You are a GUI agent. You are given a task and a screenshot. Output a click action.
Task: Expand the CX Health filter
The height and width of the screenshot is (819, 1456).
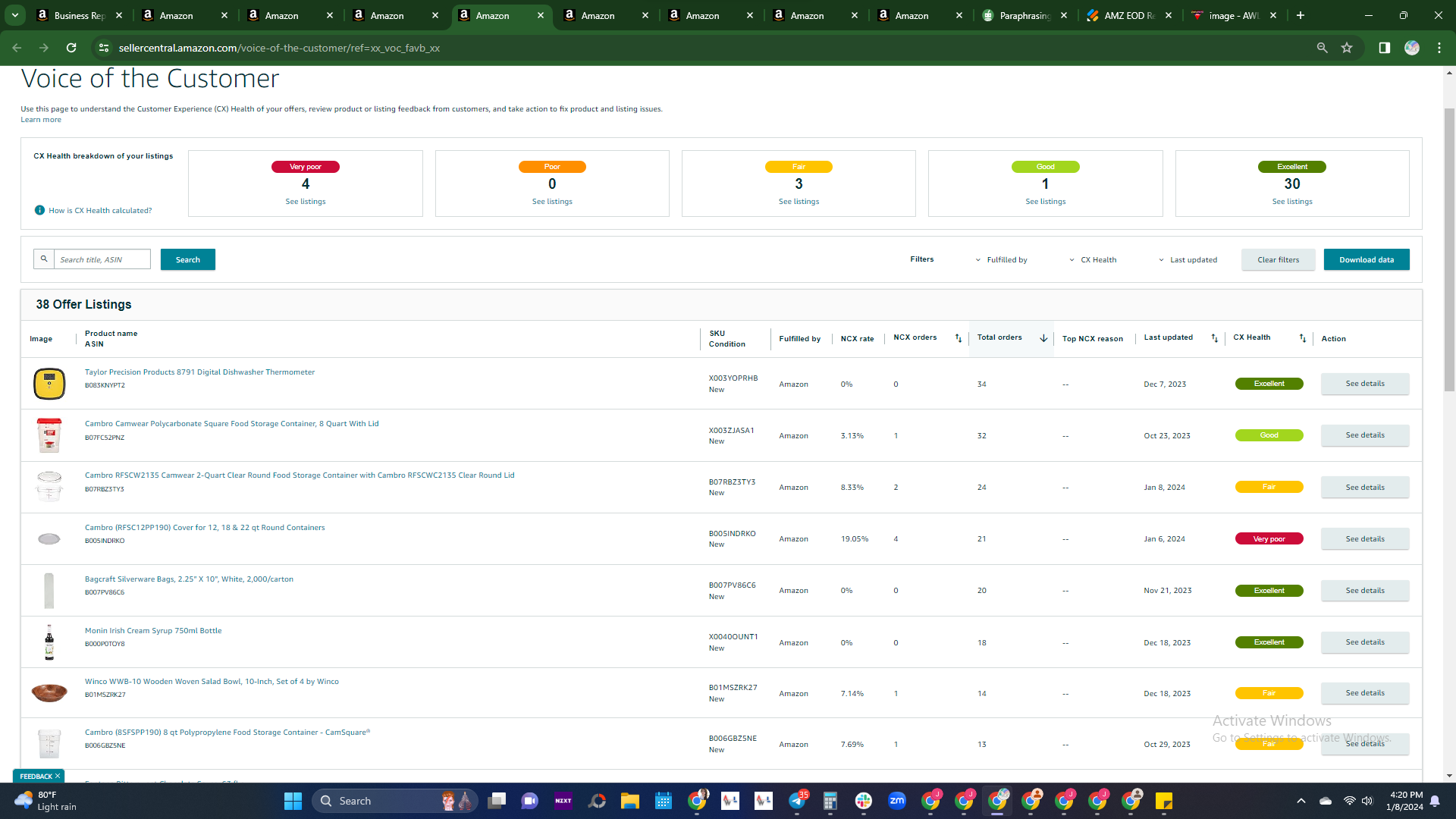(1093, 260)
